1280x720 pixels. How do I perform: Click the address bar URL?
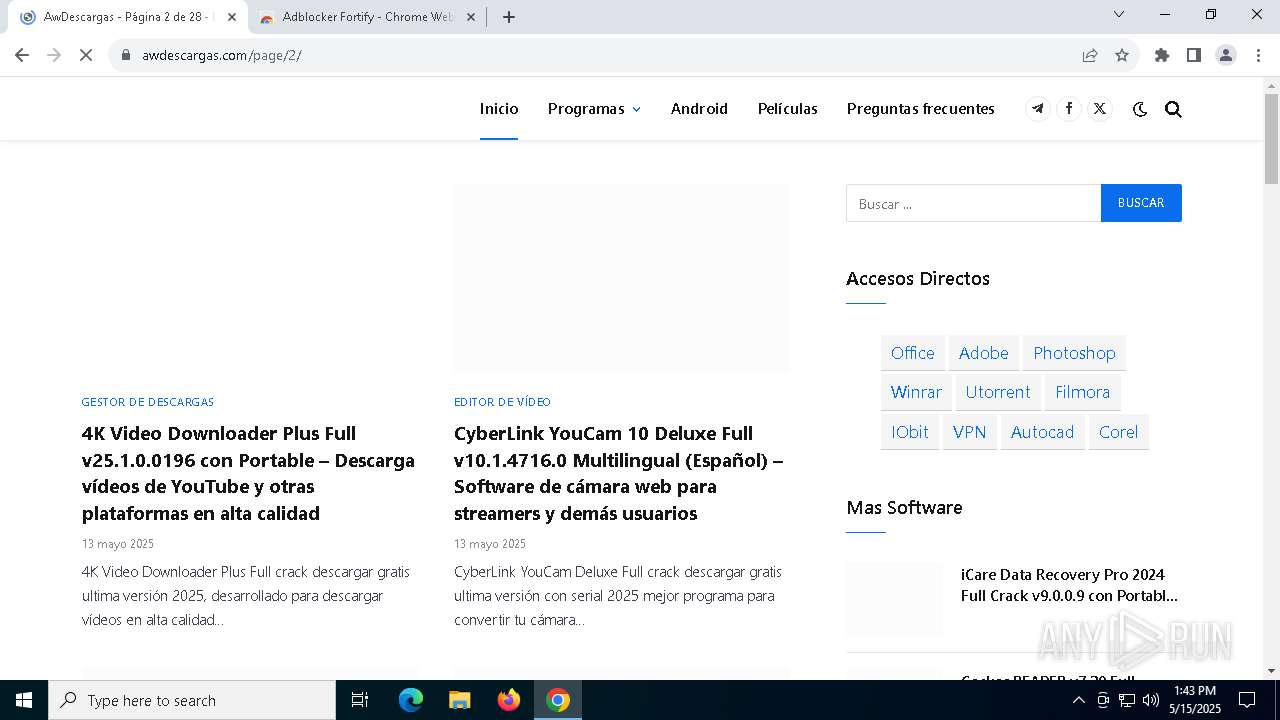[222, 55]
